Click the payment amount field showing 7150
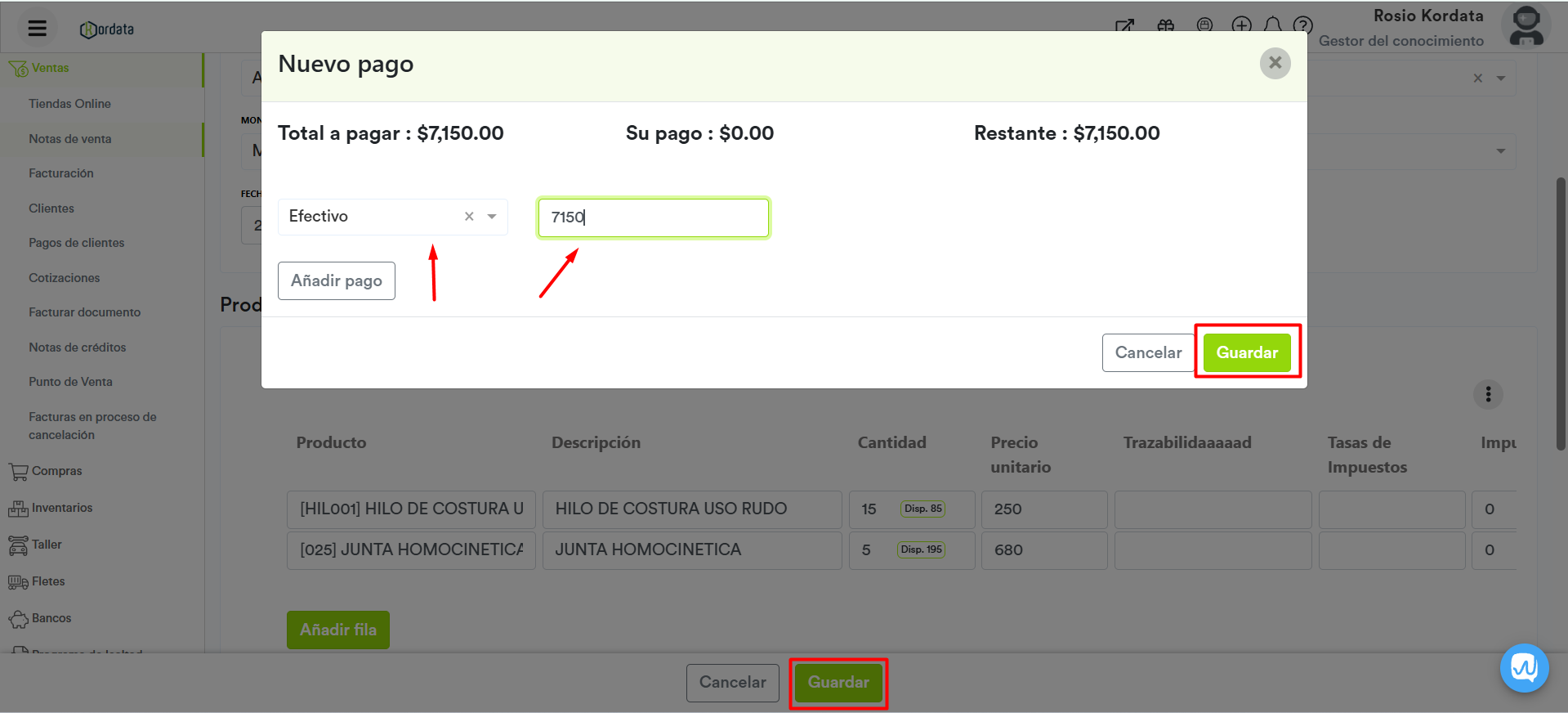 coord(653,217)
